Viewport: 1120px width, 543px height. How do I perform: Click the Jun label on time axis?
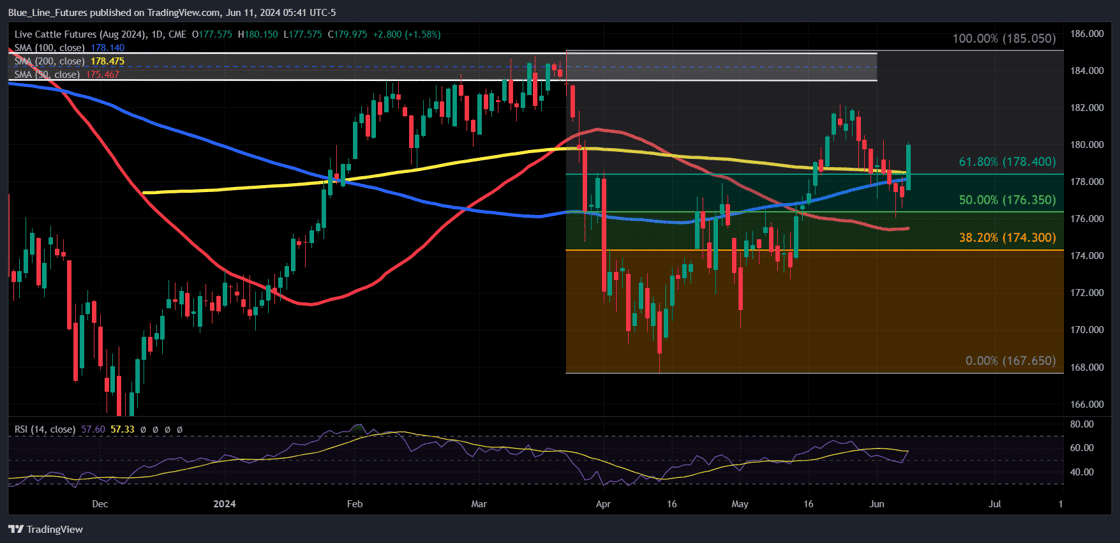[877, 504]
